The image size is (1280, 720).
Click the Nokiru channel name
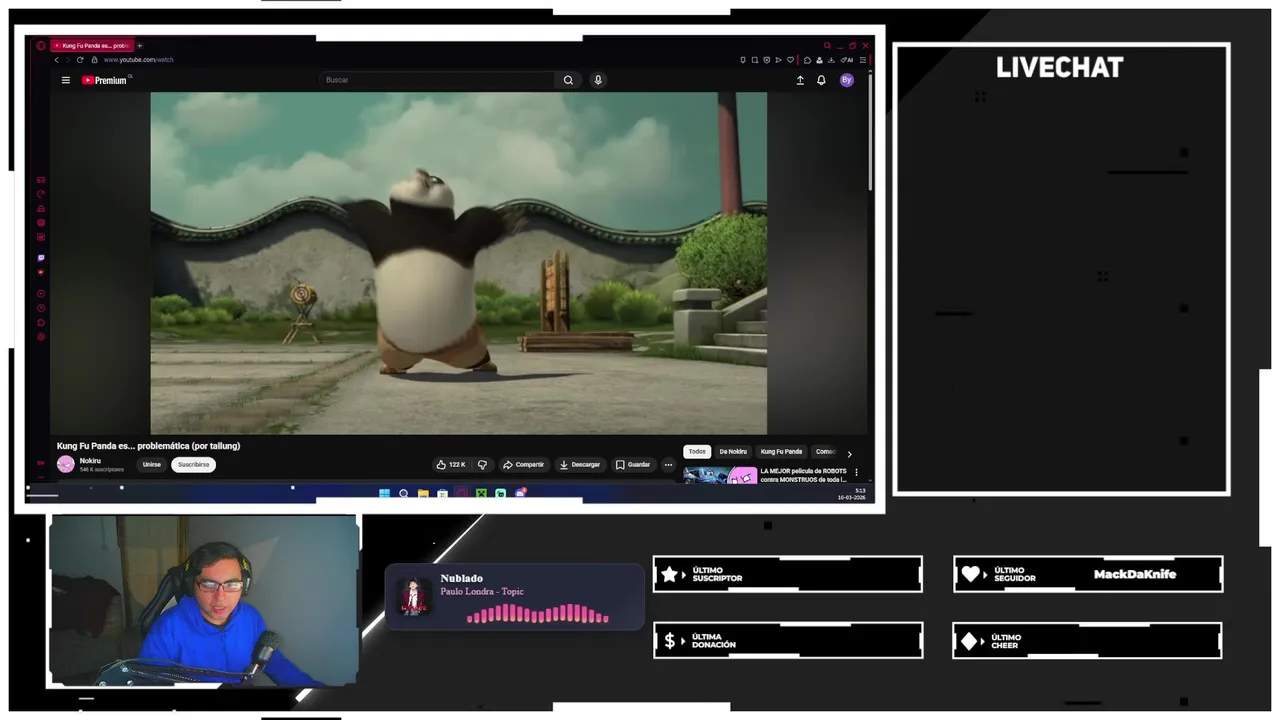tap(90, 461)
